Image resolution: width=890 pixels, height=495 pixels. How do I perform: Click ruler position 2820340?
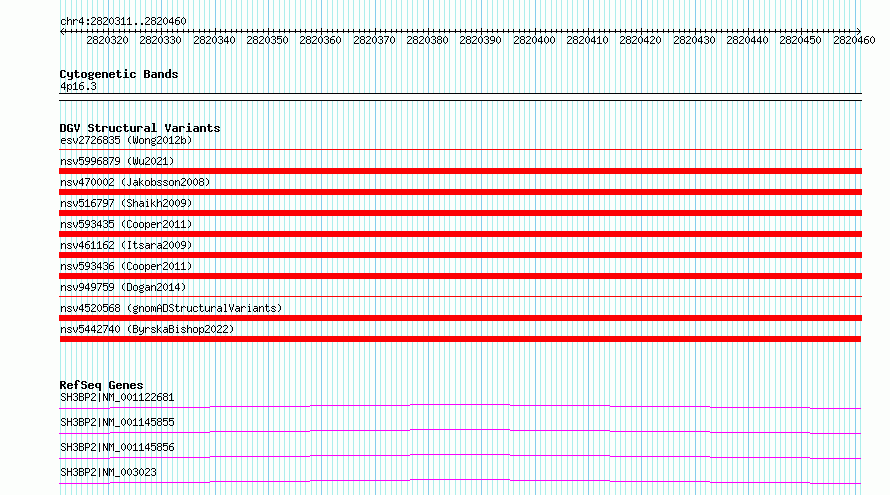(x=214, y=40)
